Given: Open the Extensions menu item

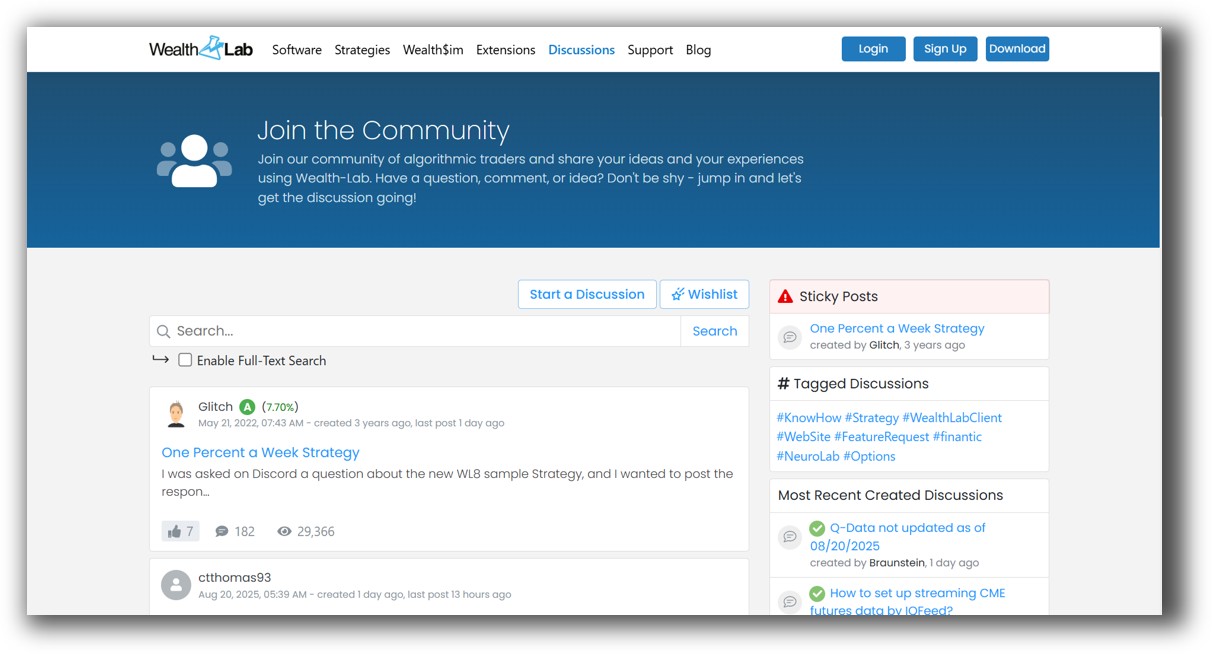Looking at the screenshot, I should [505, 49].
